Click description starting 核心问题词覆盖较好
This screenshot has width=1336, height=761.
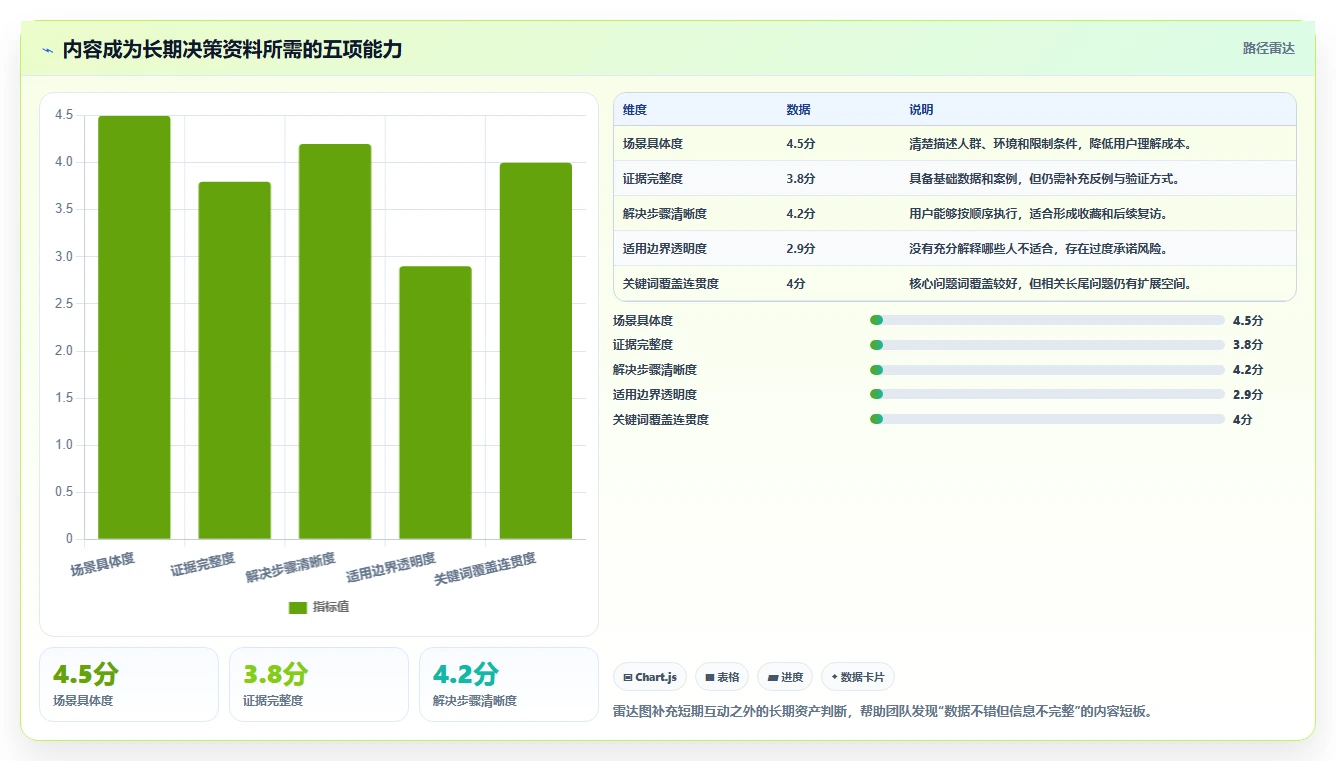tap(1050, 284)
